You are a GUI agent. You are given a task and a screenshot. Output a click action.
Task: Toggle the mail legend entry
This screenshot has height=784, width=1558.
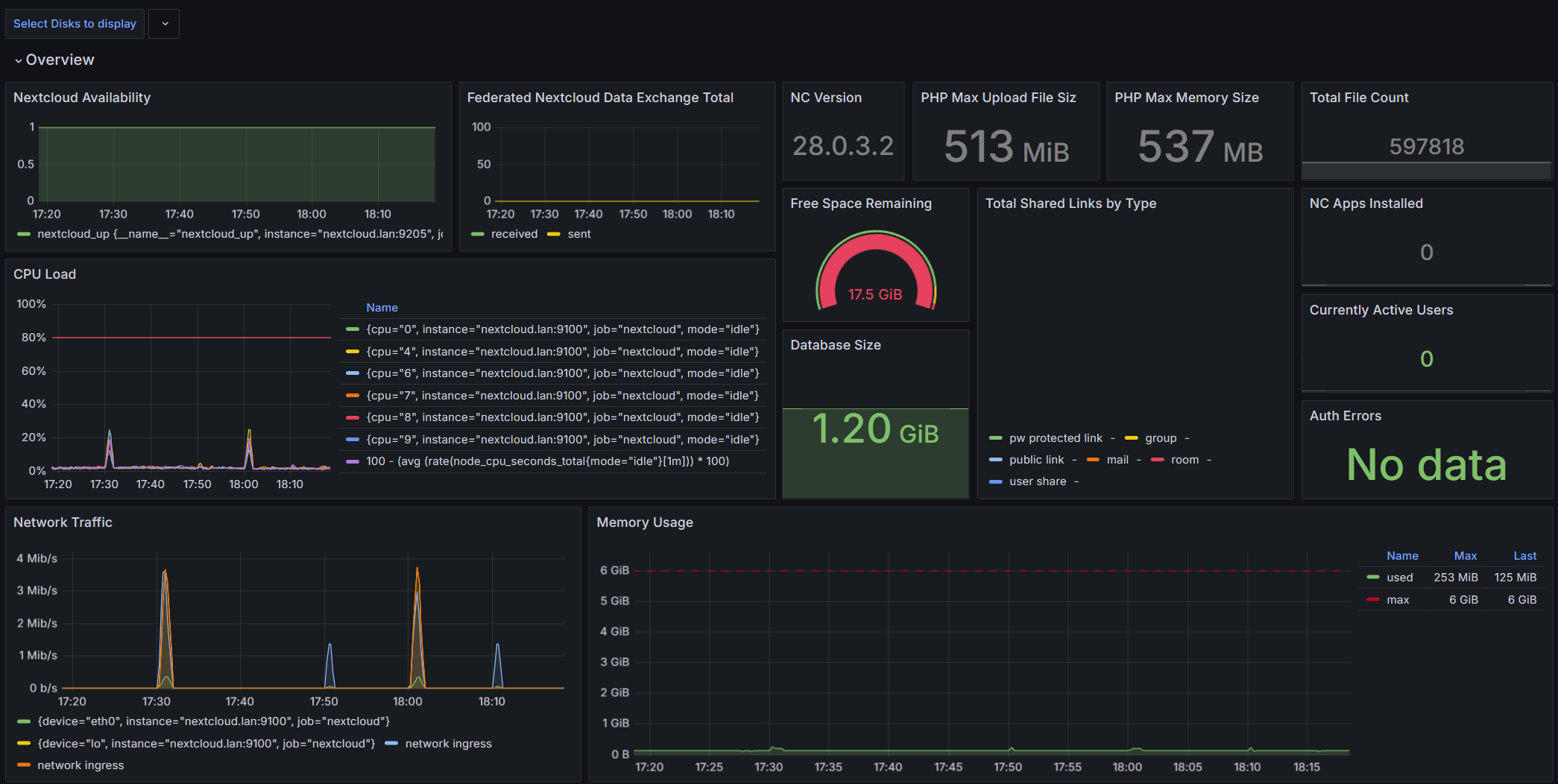coord(1117,460)
